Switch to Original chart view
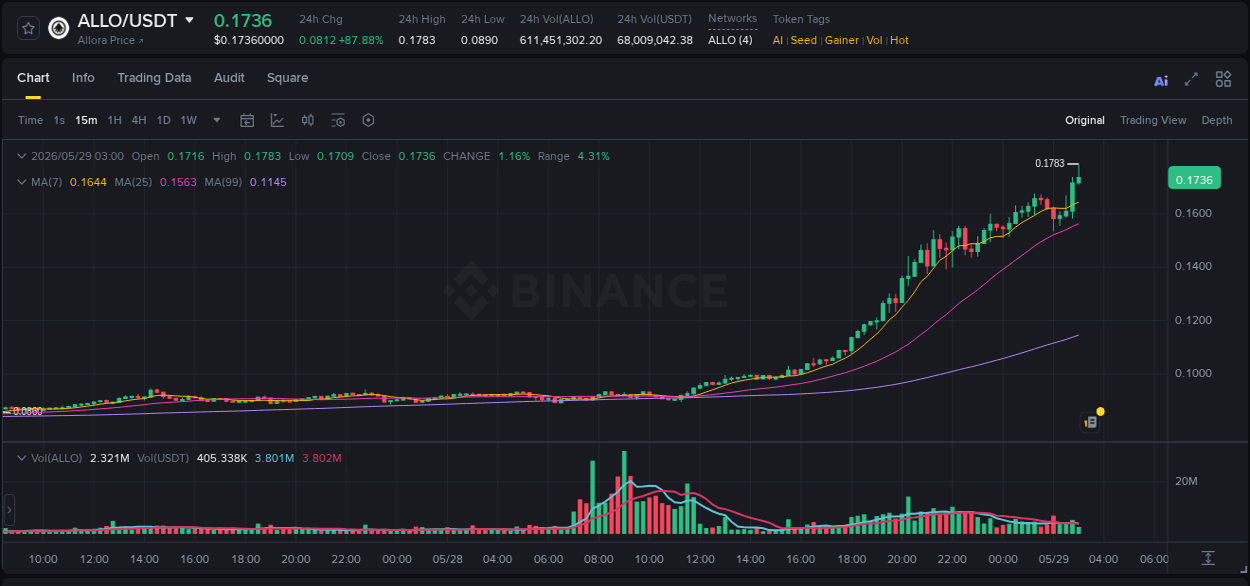The image size is (1250, 586). (x=1085, y=120)
